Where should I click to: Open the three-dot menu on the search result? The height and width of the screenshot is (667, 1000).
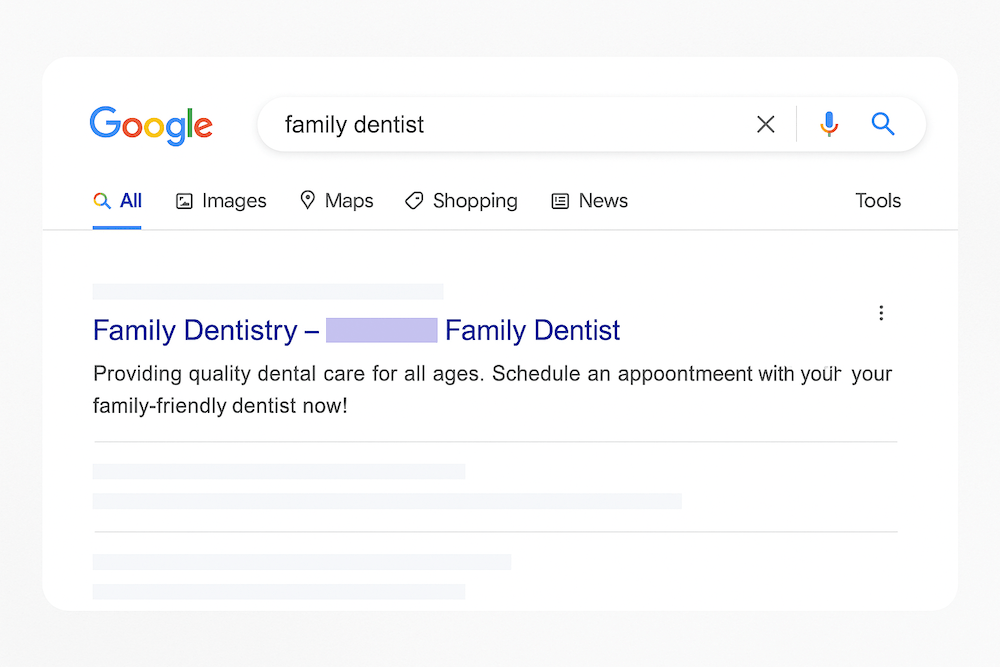pyautogui.click(x=881, y=313)
